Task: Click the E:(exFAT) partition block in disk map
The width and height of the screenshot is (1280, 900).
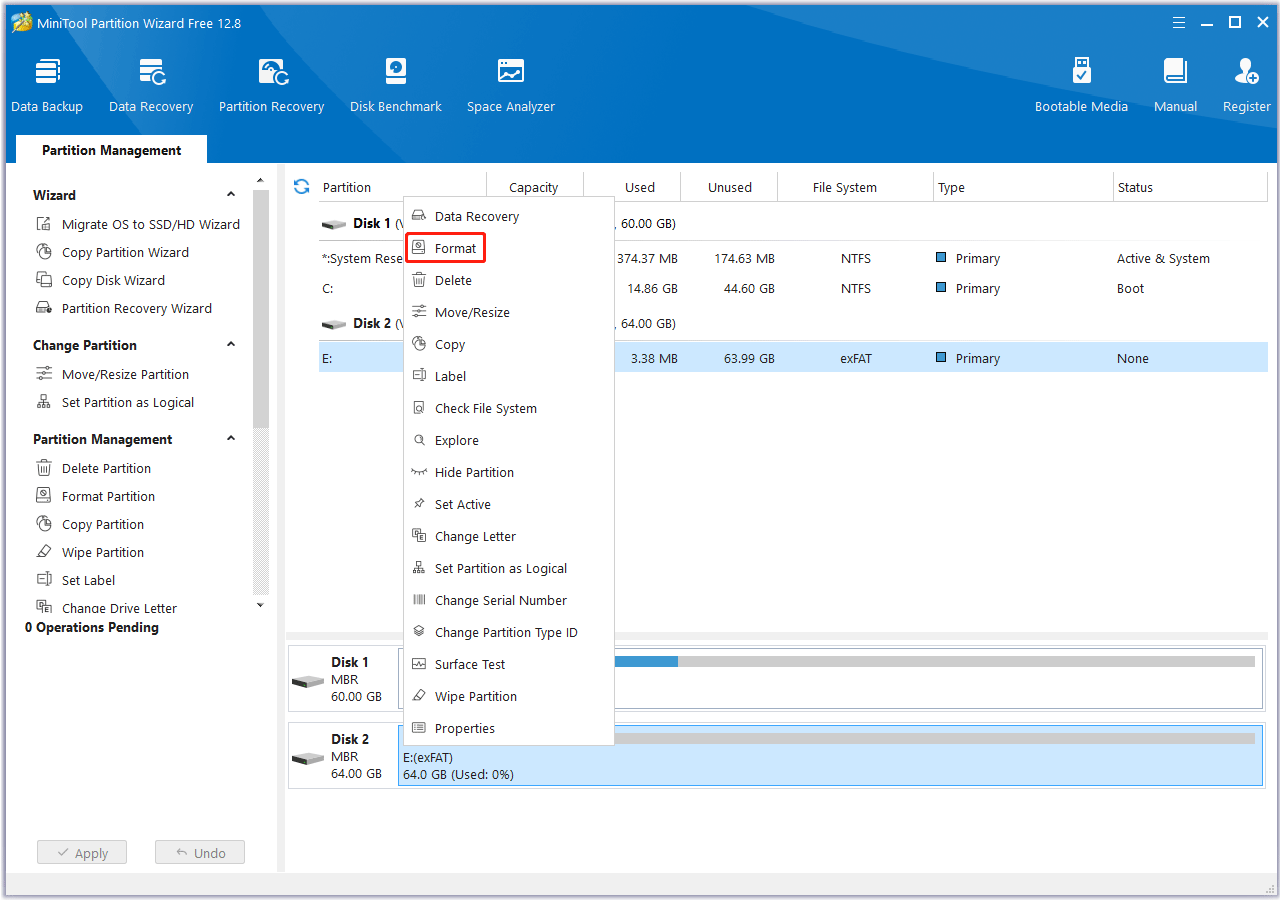Action: coord(830,756)
